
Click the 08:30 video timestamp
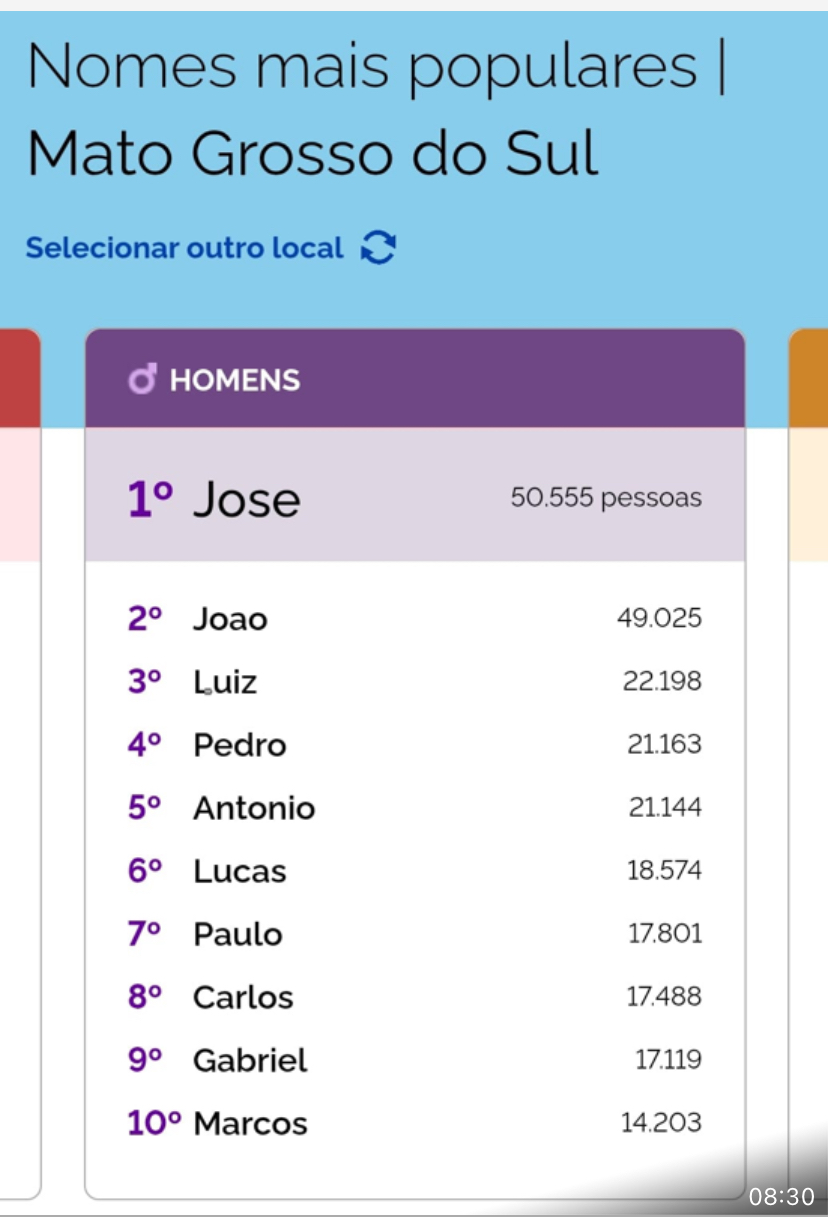782,1196
